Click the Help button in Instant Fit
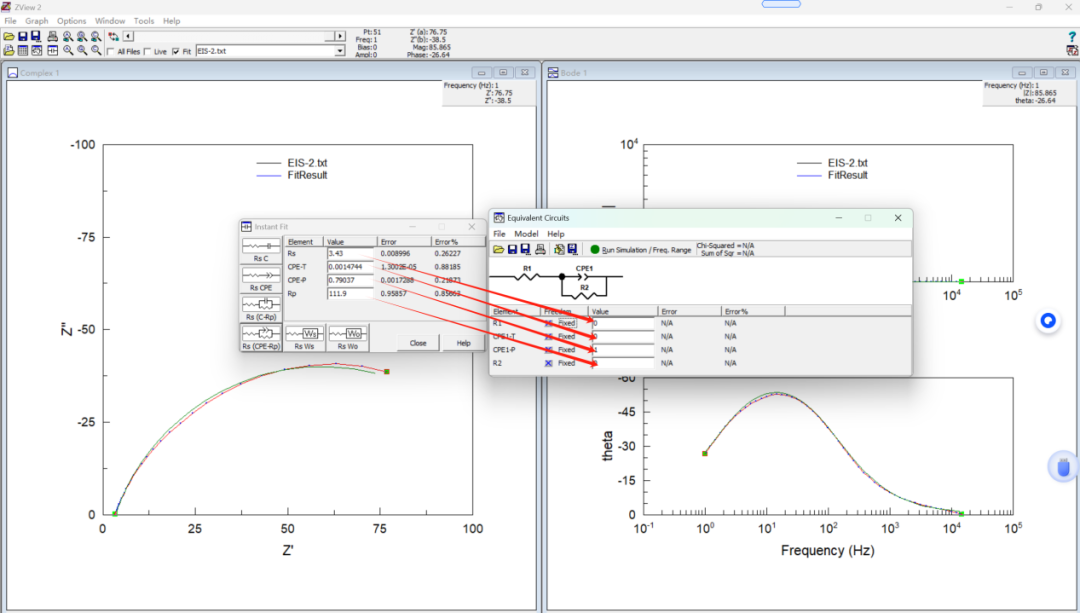Viewport: 1080px width, 613px height. pos(464,343)
